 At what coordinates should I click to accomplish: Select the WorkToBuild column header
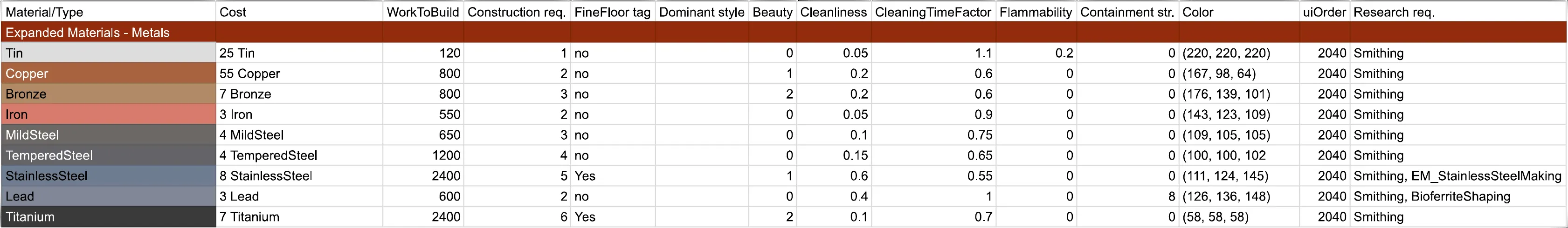point(422,12)
